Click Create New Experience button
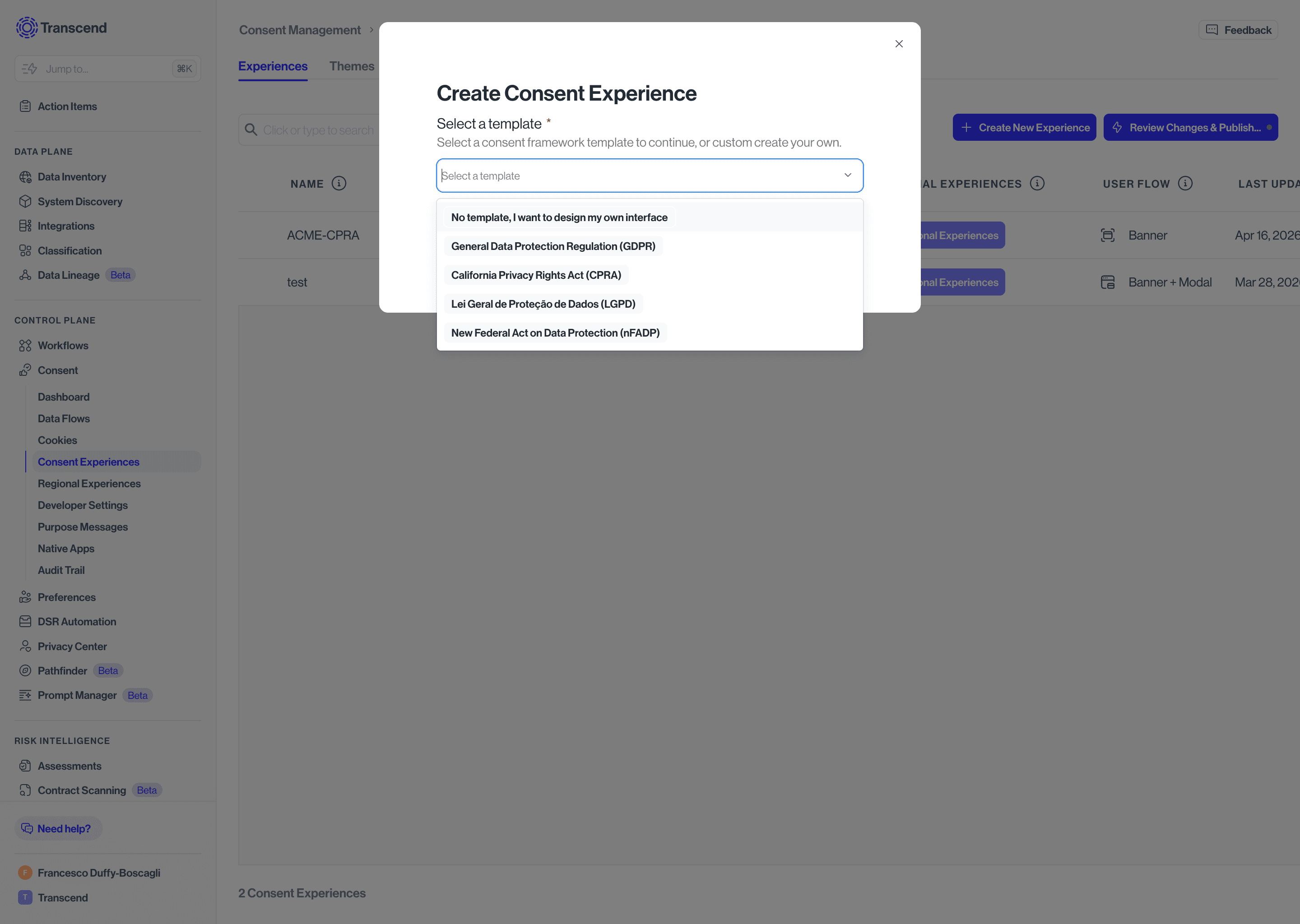 [x=1024, y=127]
